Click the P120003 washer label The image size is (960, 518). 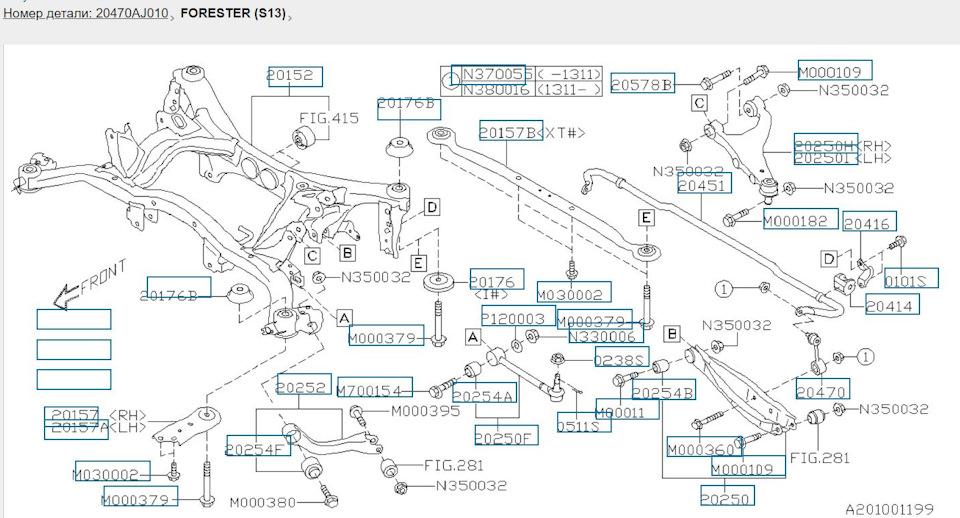tap(518, 316)
